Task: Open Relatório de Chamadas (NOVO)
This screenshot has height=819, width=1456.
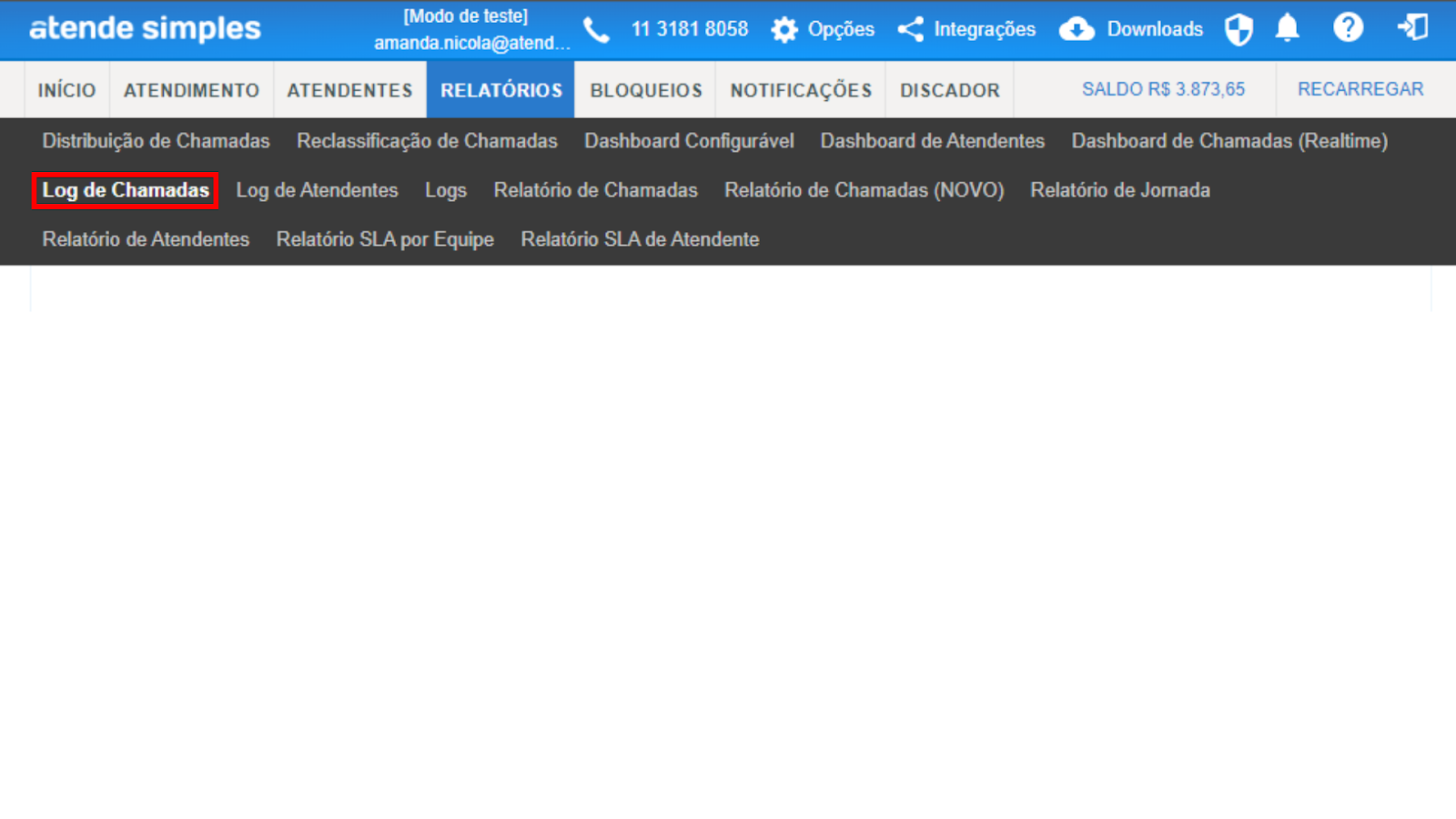Action: [x=864, y=190]
